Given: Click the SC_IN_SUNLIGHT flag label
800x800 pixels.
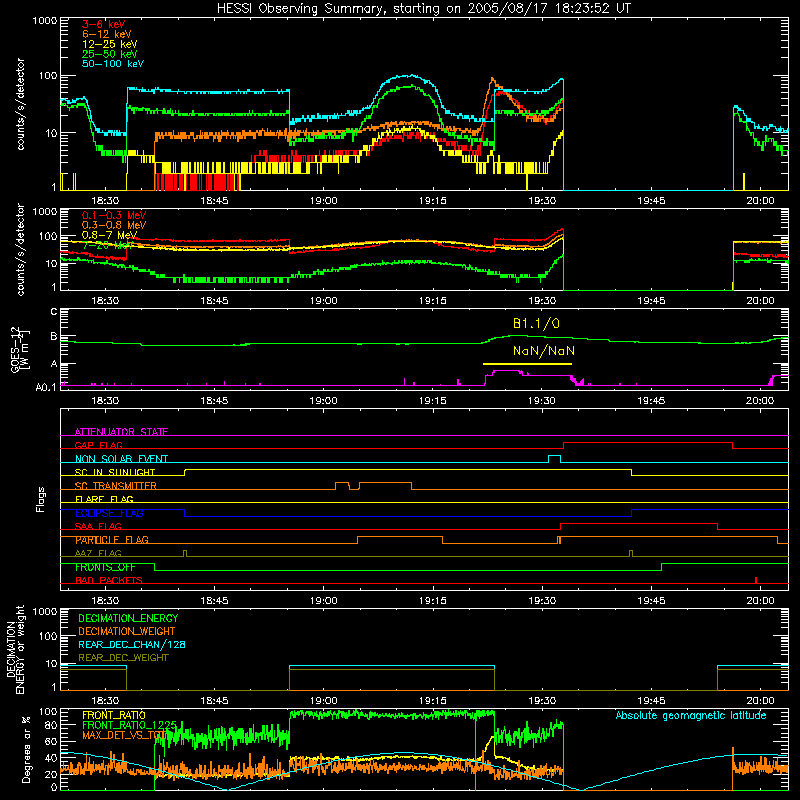Looking at the screenshot, I should (x=115, y=472).
